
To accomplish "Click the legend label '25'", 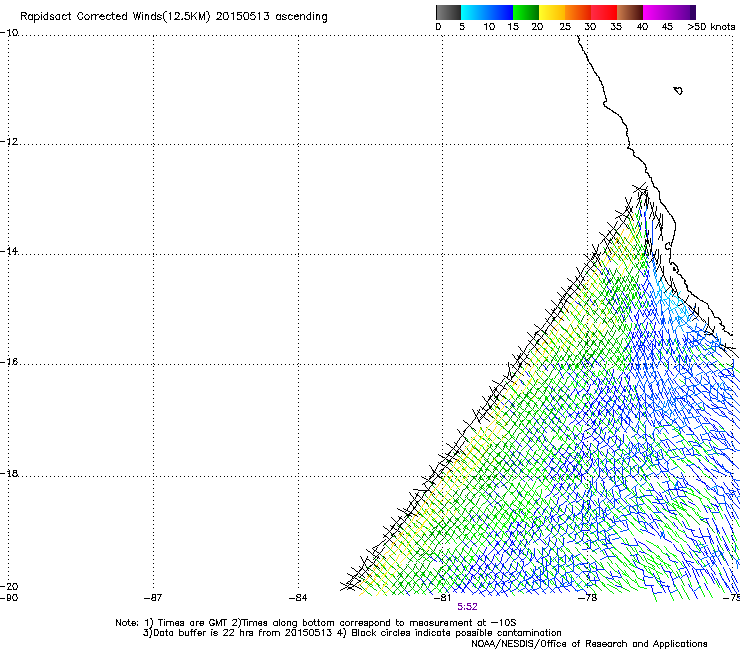I will 565,27.
